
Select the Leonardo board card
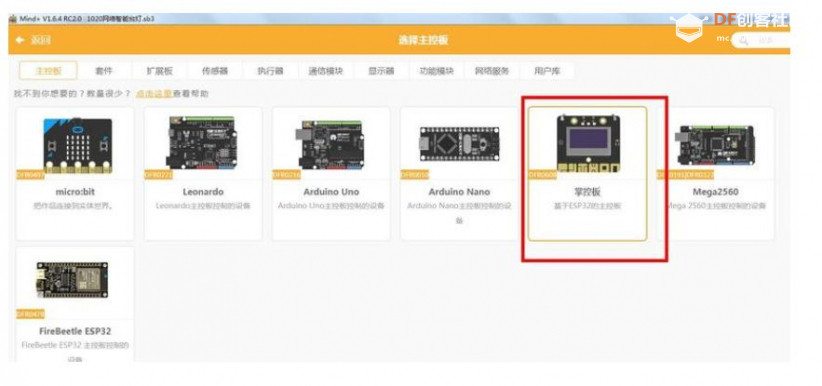tap(203, 174)
